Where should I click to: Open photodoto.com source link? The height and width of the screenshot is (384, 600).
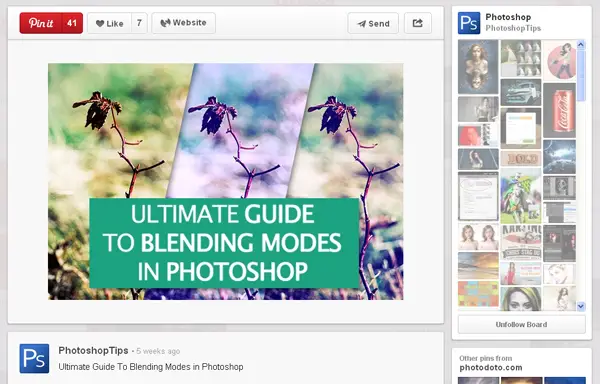click(x=491, y=368)
